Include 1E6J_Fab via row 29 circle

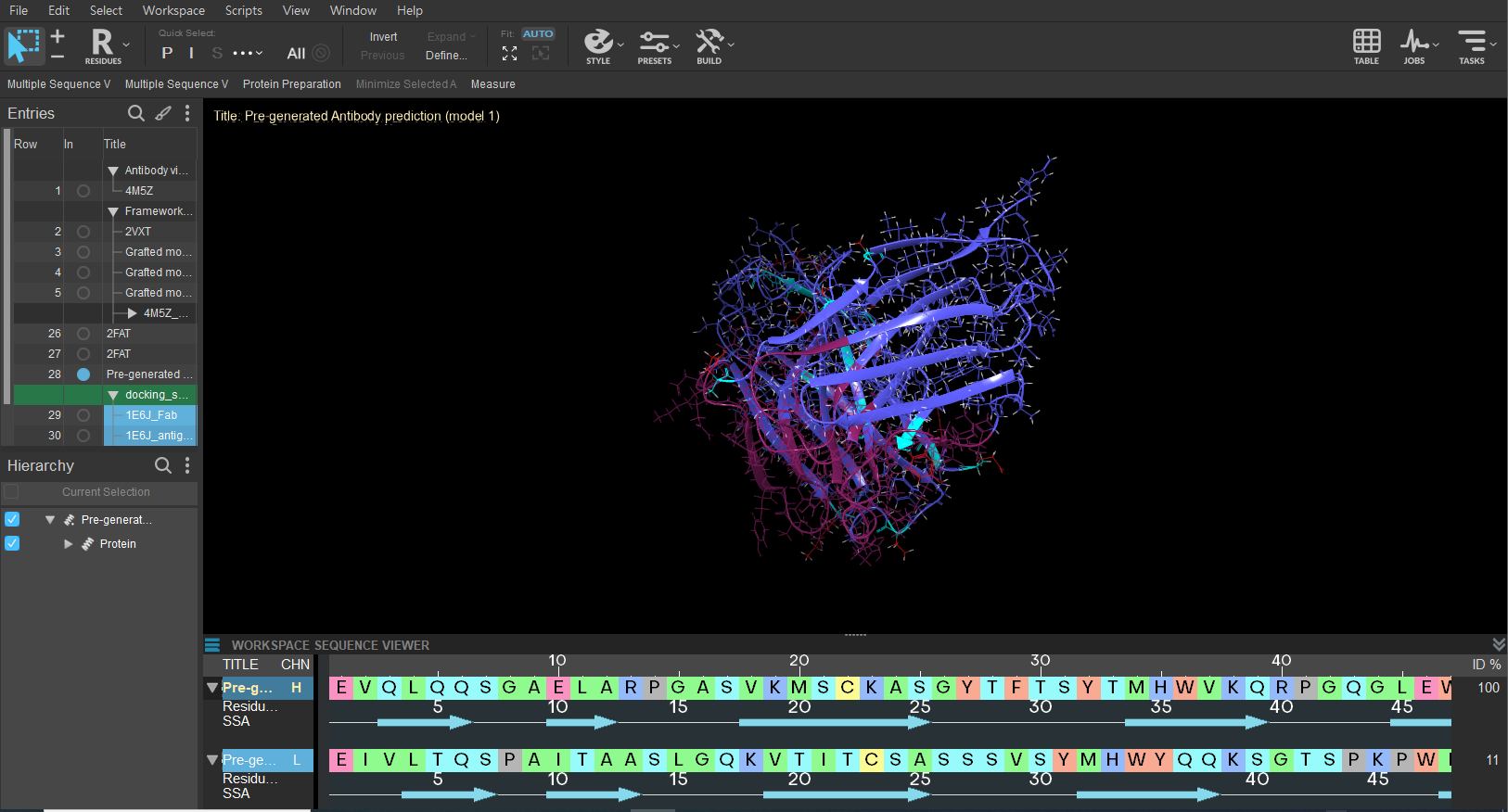click(x=83, y=415)
